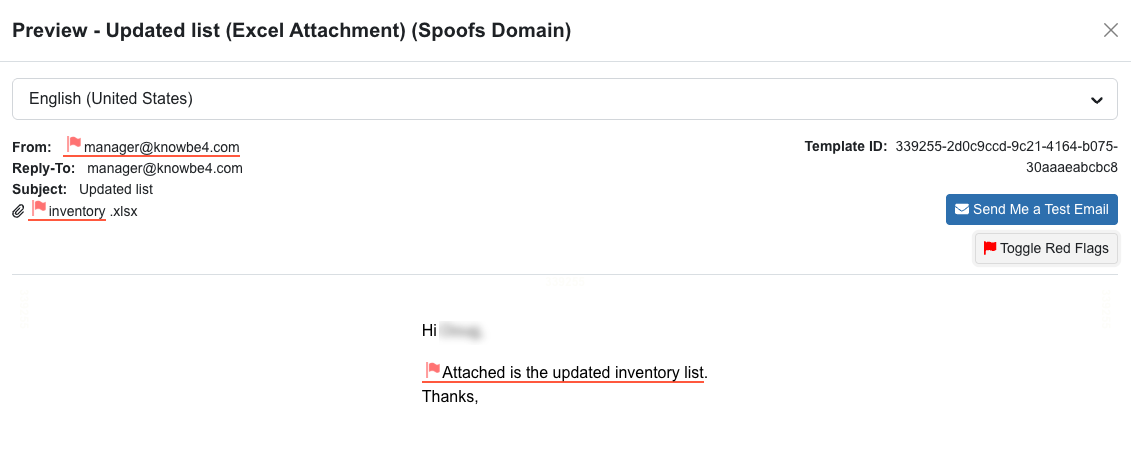Open the flagged inventory attachment name

click(x=76, y=211)
